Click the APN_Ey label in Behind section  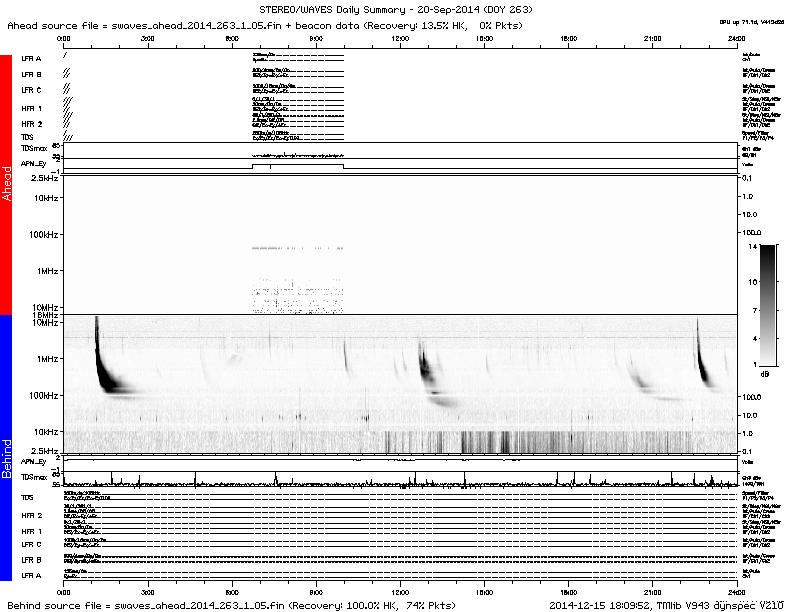click(33, 462)
